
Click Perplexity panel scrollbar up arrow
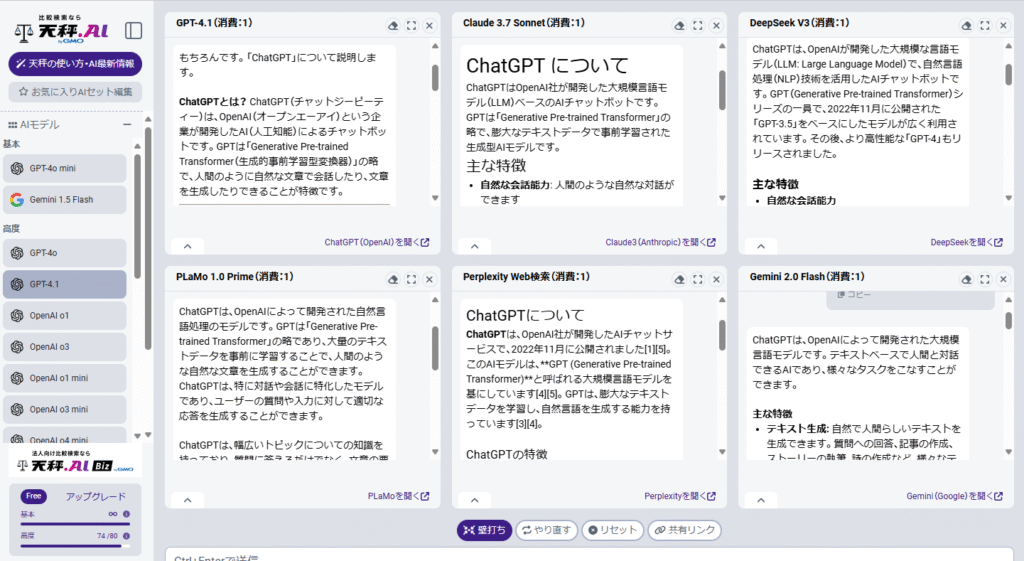point(722,300)
